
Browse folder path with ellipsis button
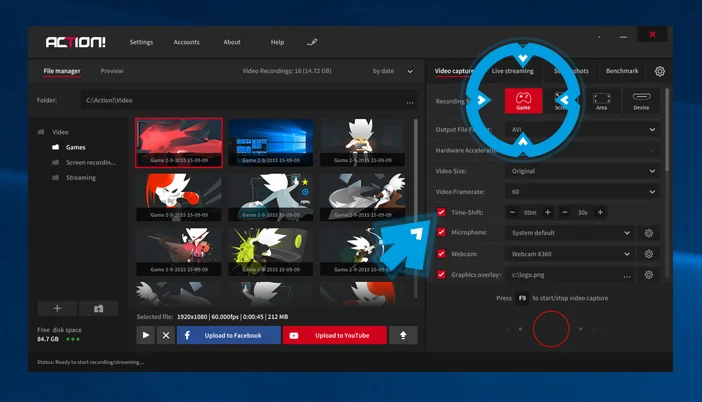coord(410,101)
